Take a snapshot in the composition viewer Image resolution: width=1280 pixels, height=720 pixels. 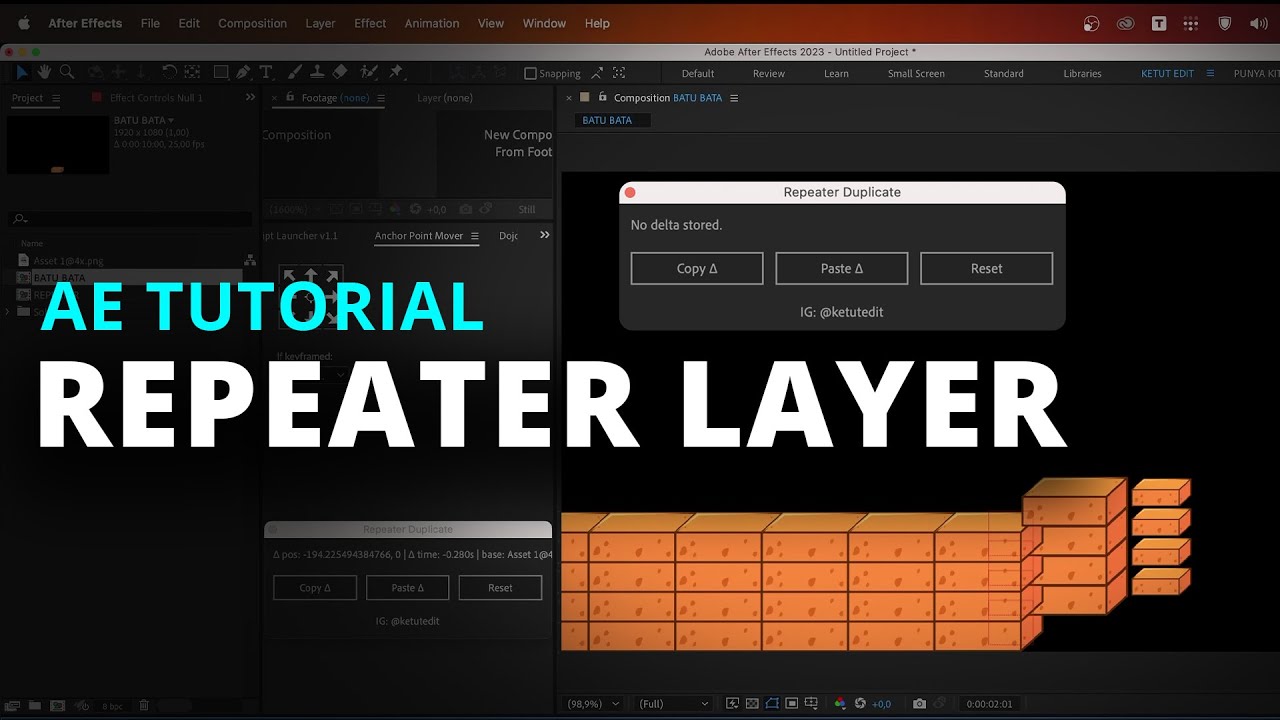(919, 704)
